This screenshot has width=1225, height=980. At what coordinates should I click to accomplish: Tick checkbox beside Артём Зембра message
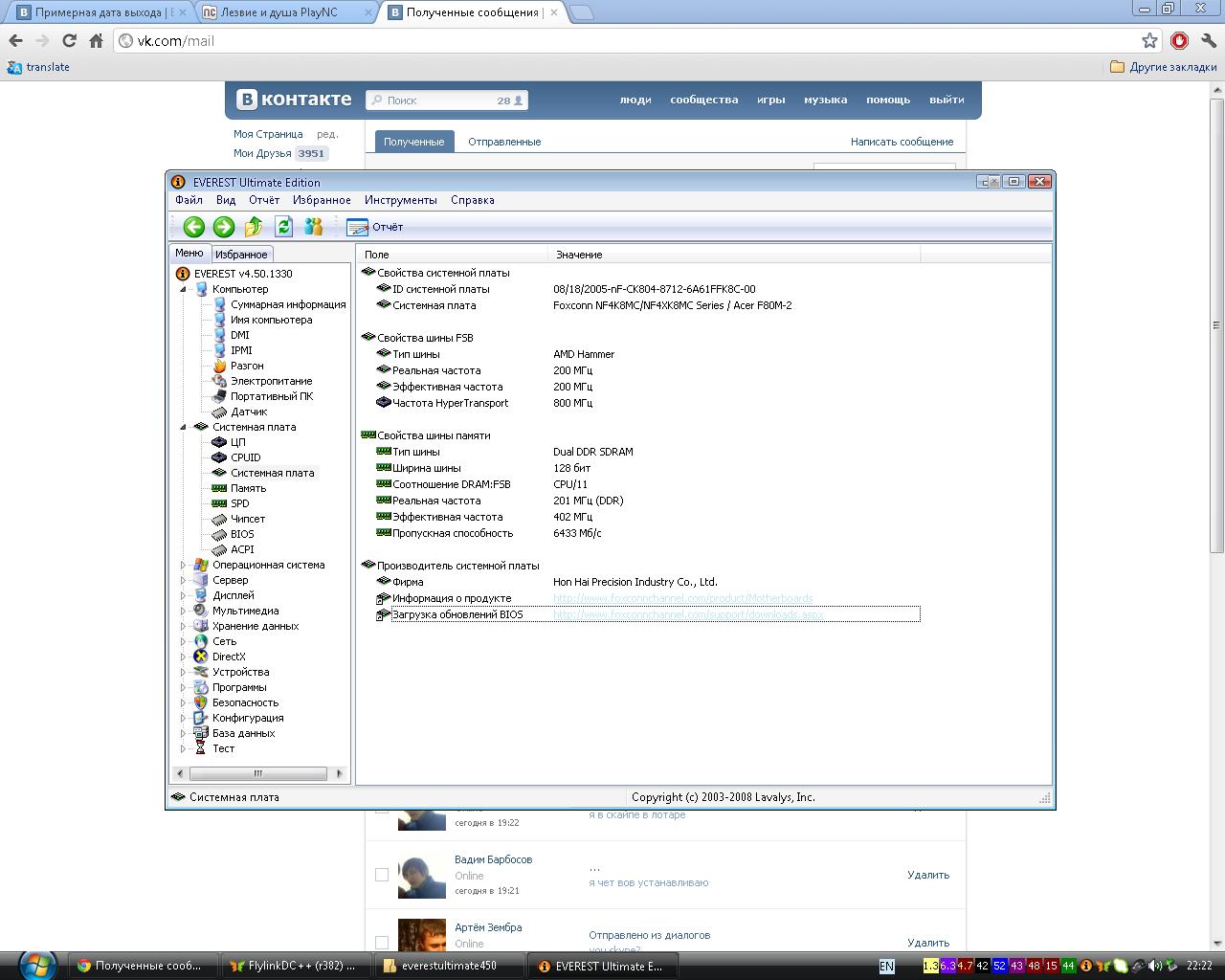coord(382,943)
